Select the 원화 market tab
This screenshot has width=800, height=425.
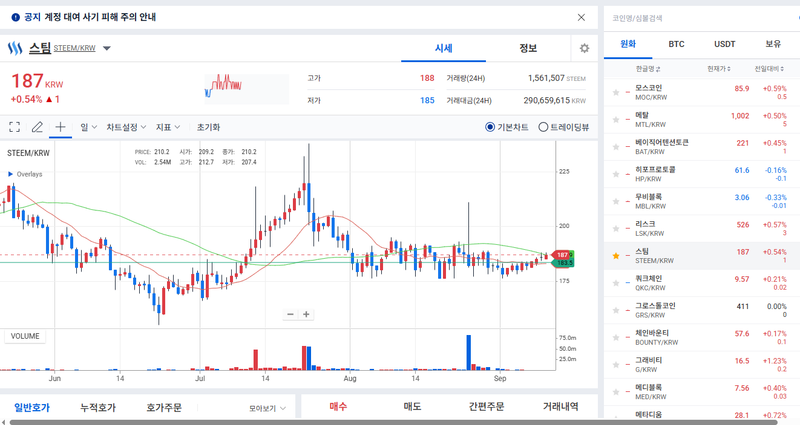[x=628, y=44]
